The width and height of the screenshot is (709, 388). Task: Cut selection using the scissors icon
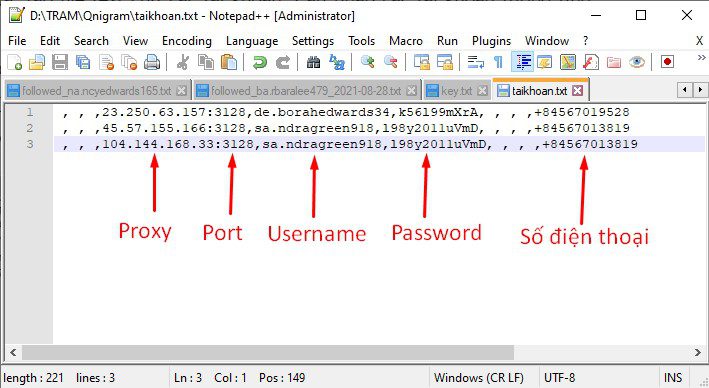[x=183, y=62]
